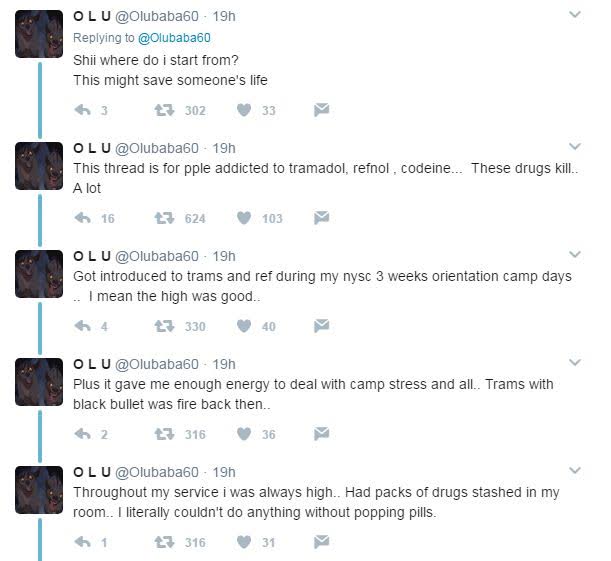
Task: Reply to the 'Shii where do i start' tweet
Action: tap(83, 110)
